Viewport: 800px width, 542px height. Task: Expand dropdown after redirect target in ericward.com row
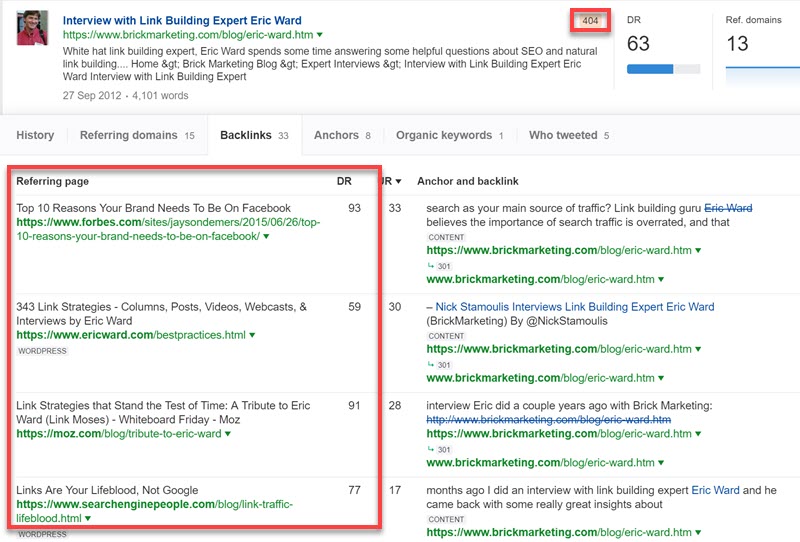coord(661,378)
